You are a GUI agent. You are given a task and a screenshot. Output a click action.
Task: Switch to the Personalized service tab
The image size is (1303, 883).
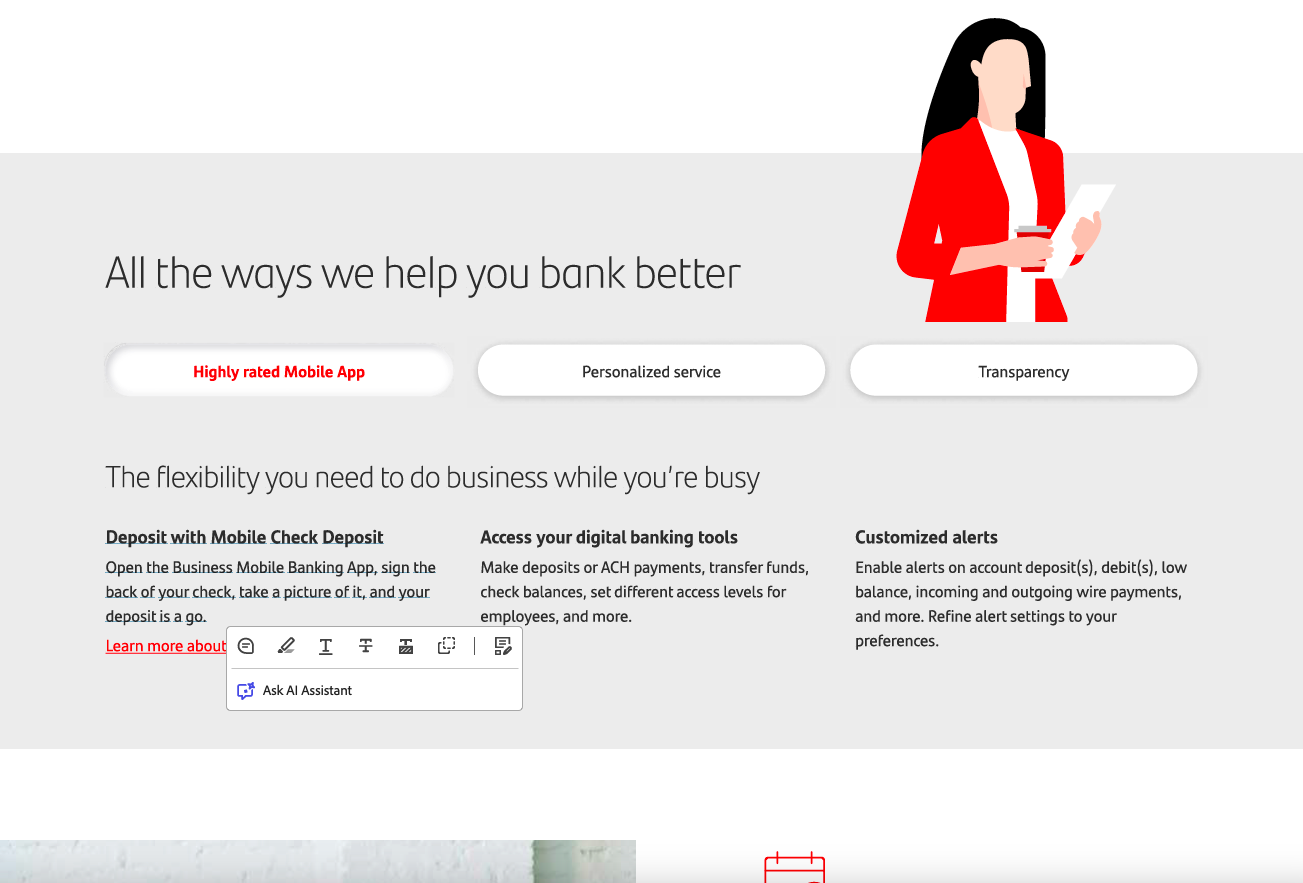[x=652, y=372]
